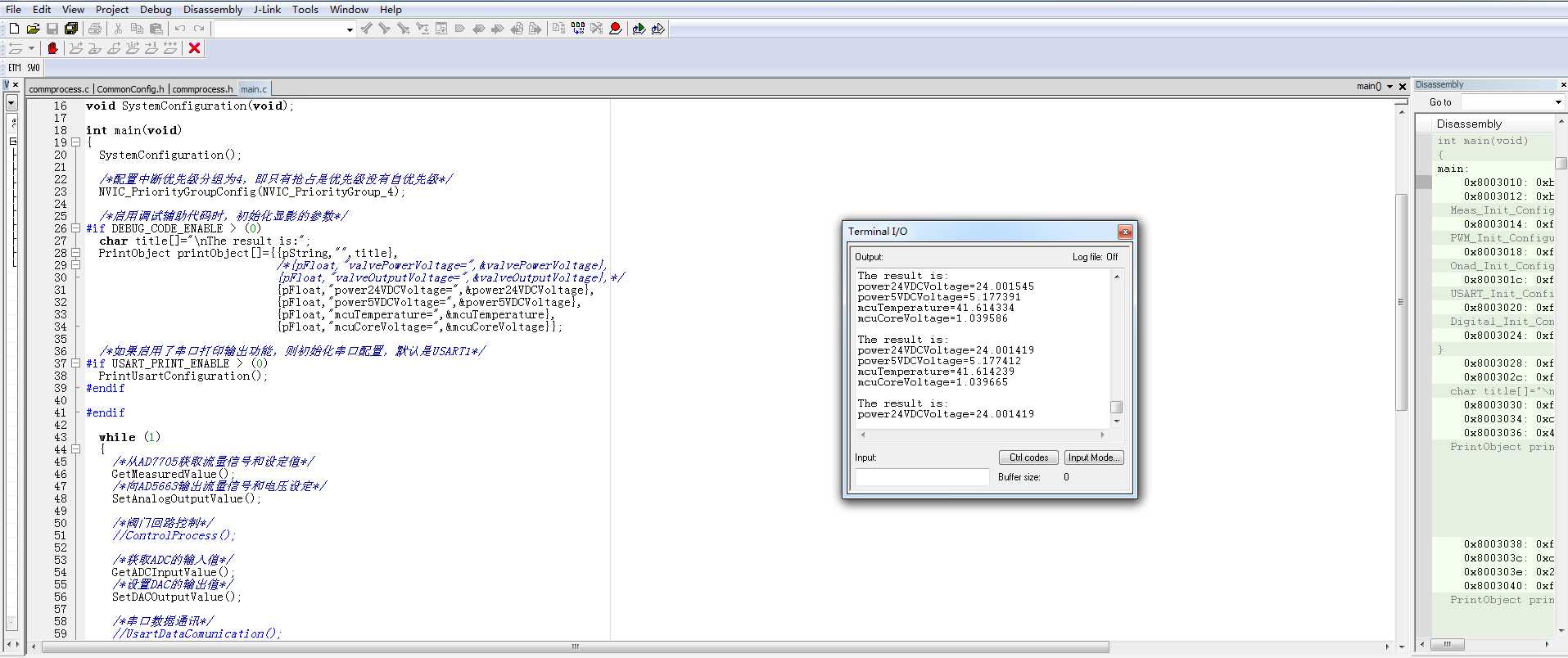The image size is (1568, 658).
Task: Open the J-Link menu
Action: 267,9
